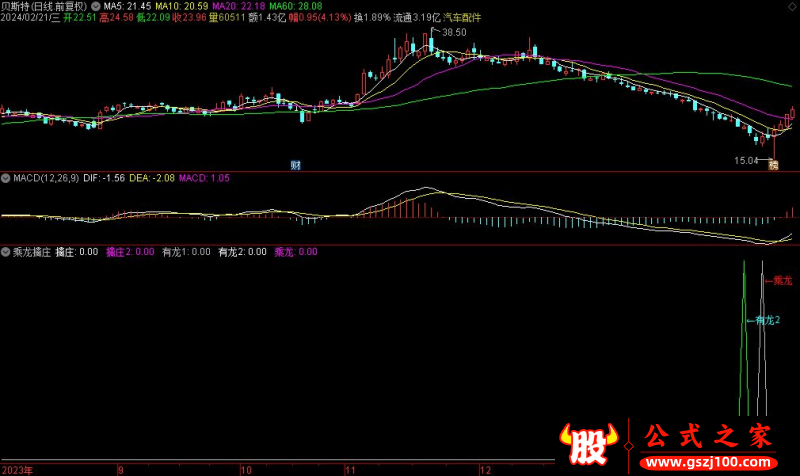Click the 38.50 high price marker
Screen dimensions: 800x476
tap(454, 33)
